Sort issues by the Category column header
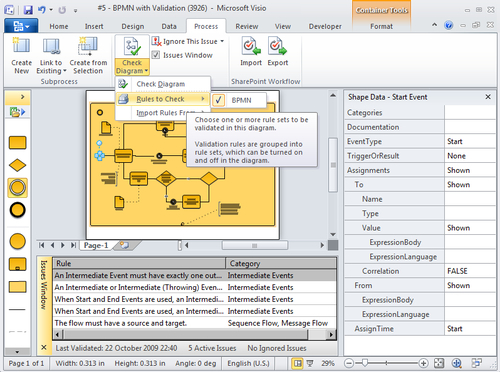The height and width of the screenshot is (372, 500). (x=281, y=263)
